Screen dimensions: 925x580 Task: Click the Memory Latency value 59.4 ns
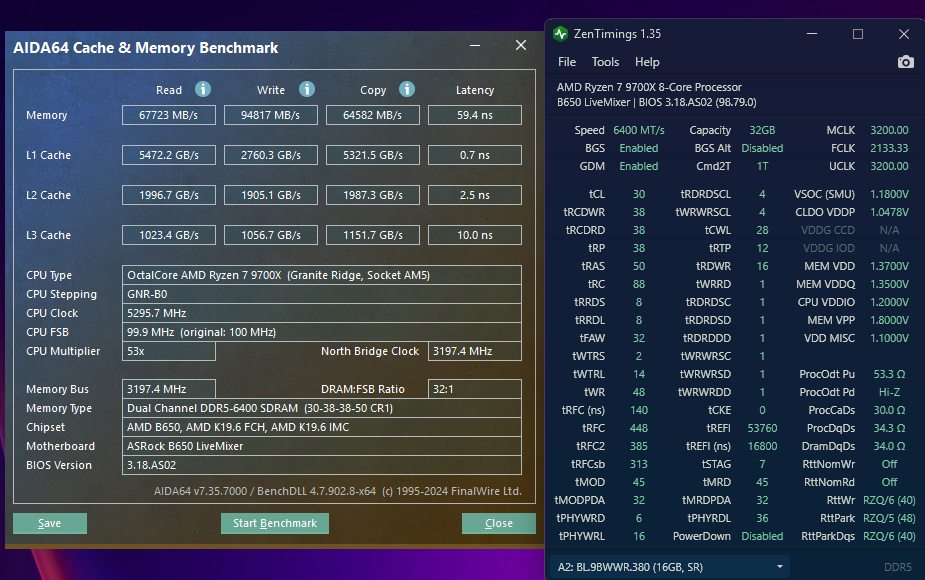(x=475, y=115)
